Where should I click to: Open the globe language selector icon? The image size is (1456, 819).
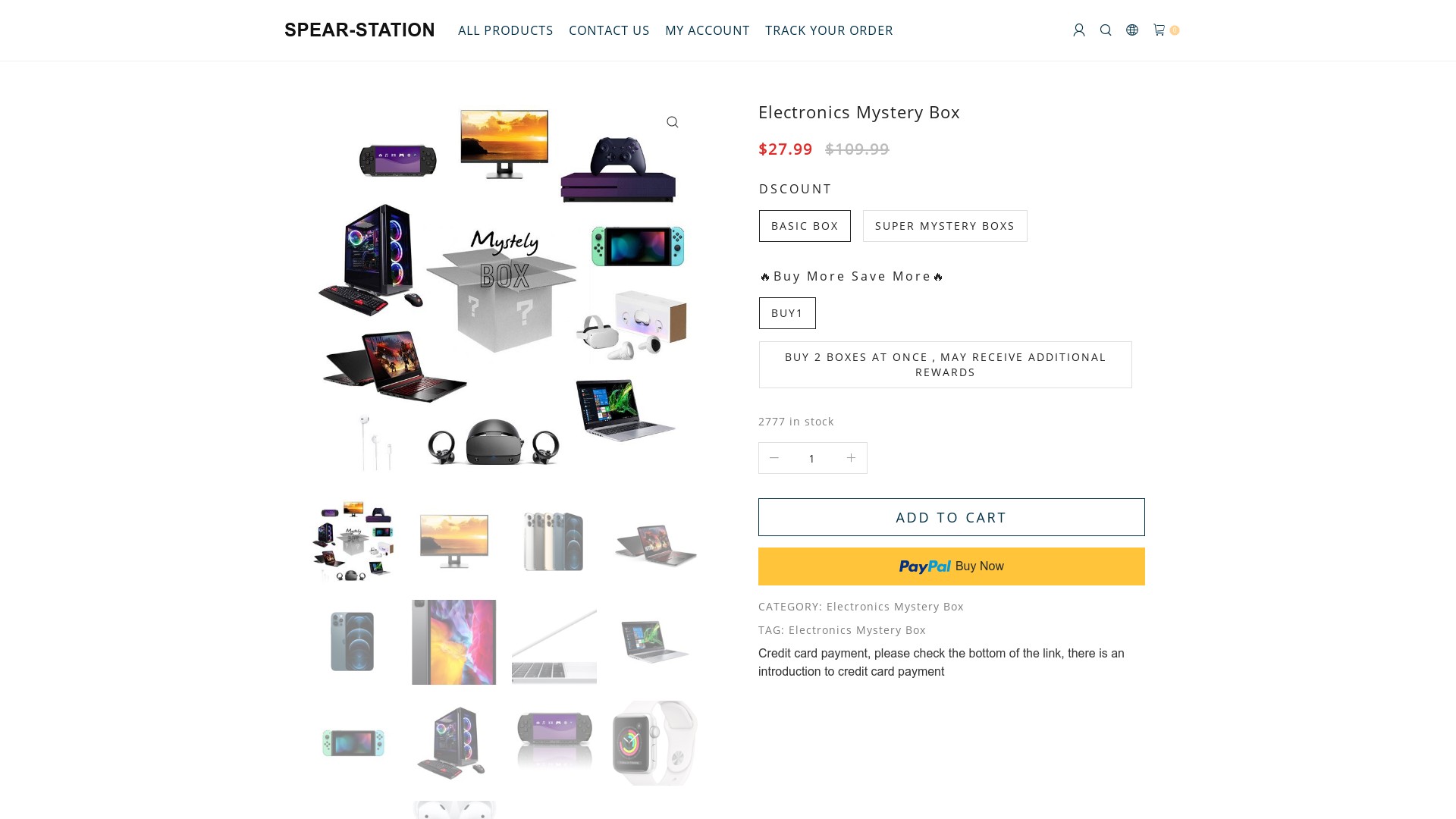1132,30
